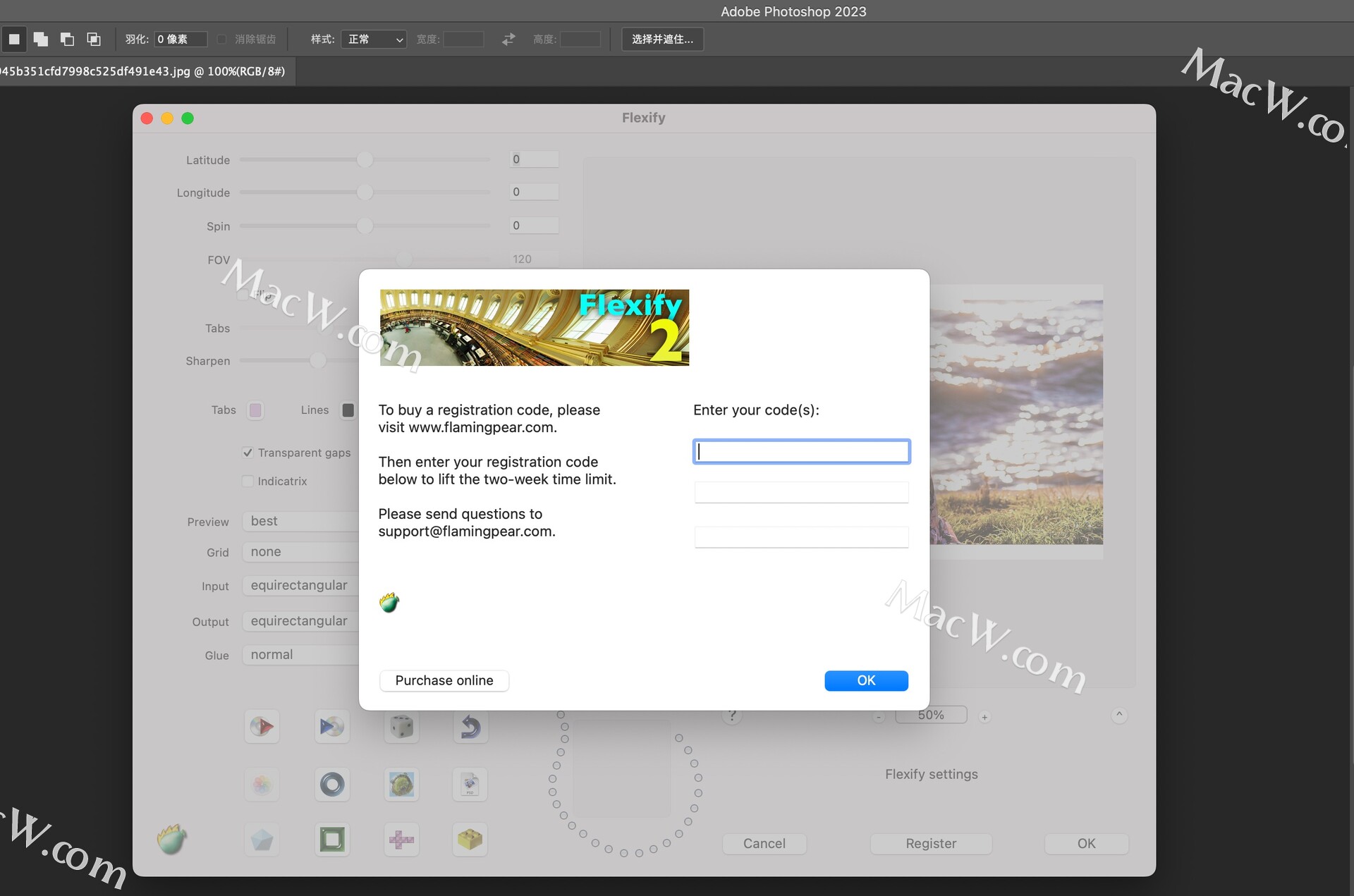Choose Intersect with Selection mode icon

pos(94,39)
